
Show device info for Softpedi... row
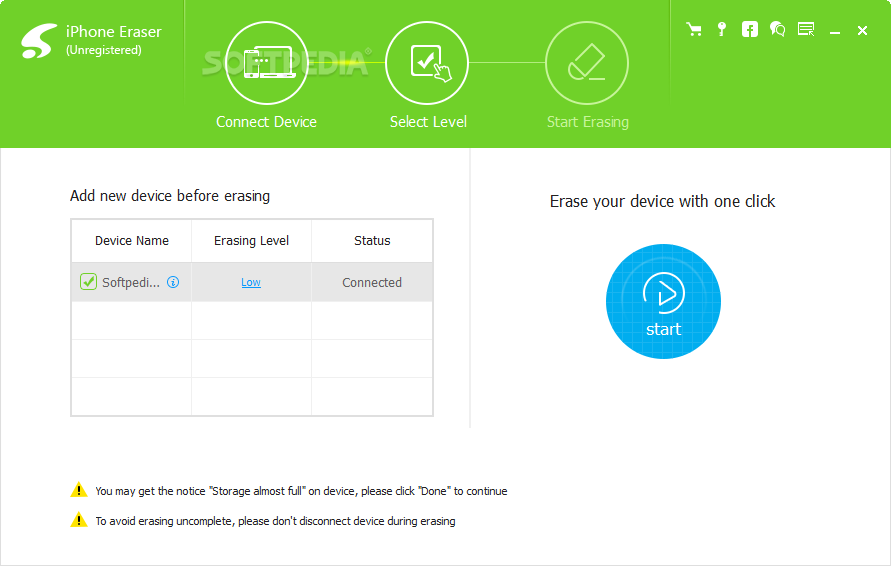pos(173,282)
